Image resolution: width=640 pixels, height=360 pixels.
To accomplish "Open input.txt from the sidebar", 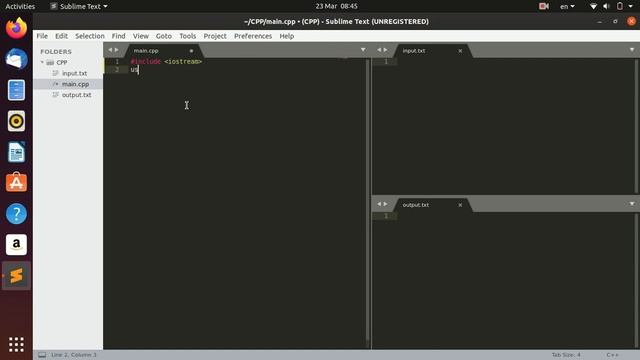I will (74, 73).
